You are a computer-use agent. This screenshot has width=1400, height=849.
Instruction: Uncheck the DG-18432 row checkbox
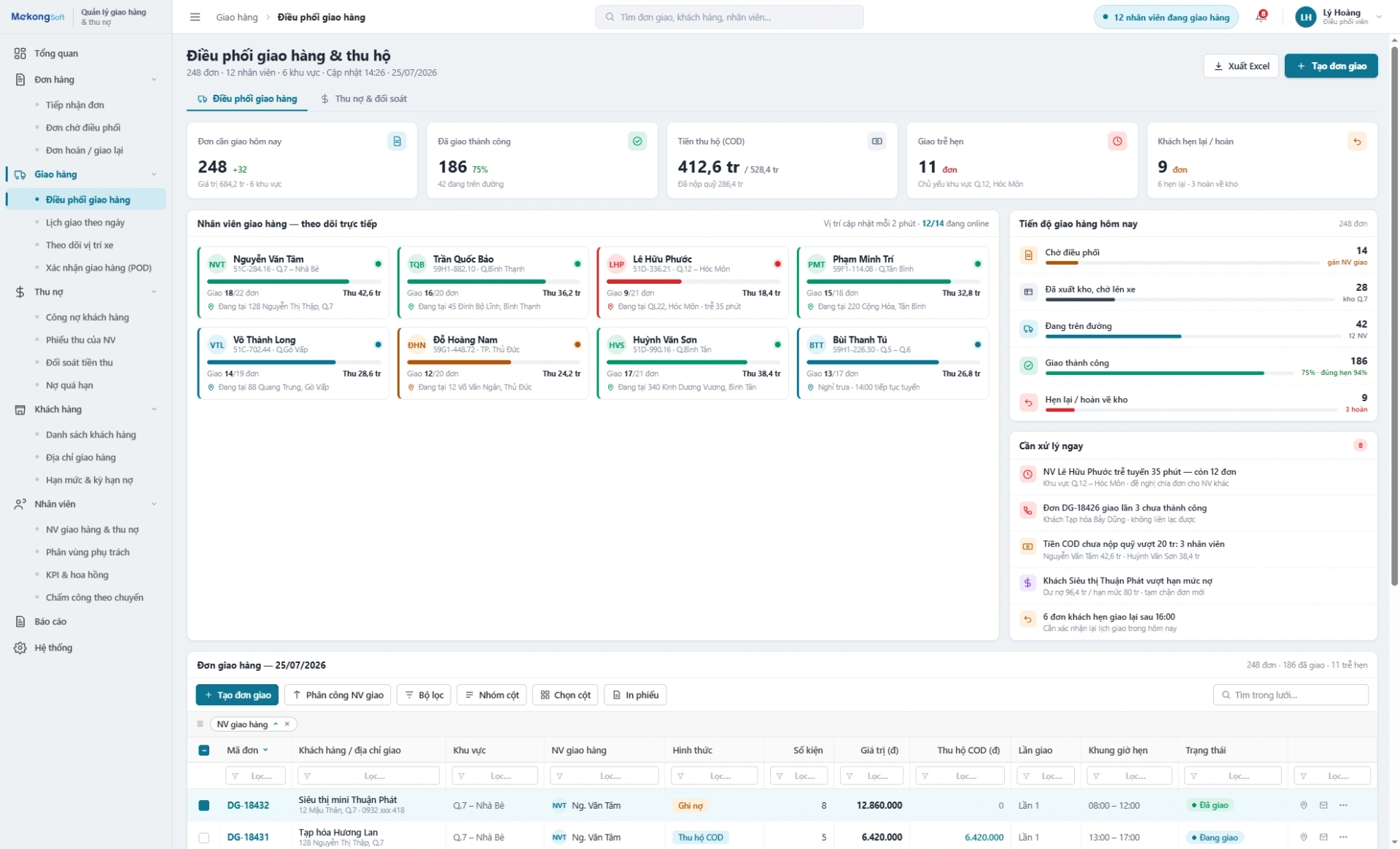click(204, 805)
